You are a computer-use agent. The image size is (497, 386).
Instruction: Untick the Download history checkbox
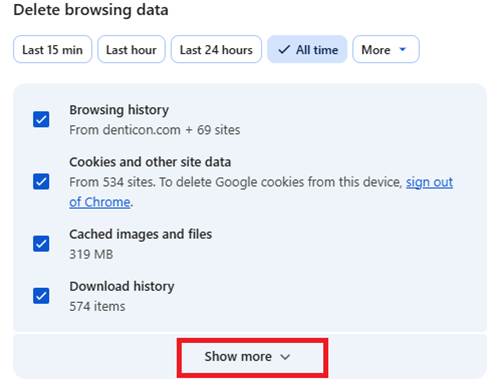click(x=41, y=296)
